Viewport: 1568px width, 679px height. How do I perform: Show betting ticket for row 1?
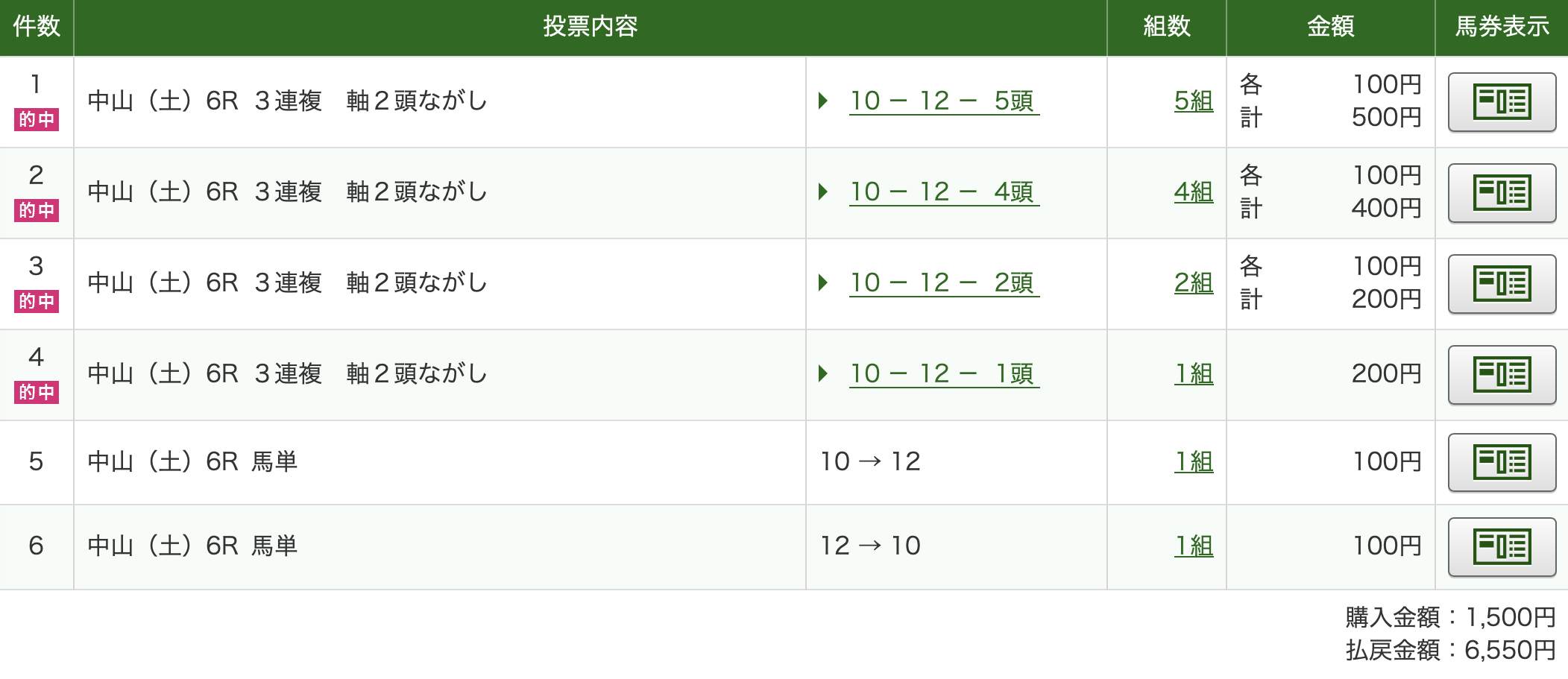point(1501,102)
